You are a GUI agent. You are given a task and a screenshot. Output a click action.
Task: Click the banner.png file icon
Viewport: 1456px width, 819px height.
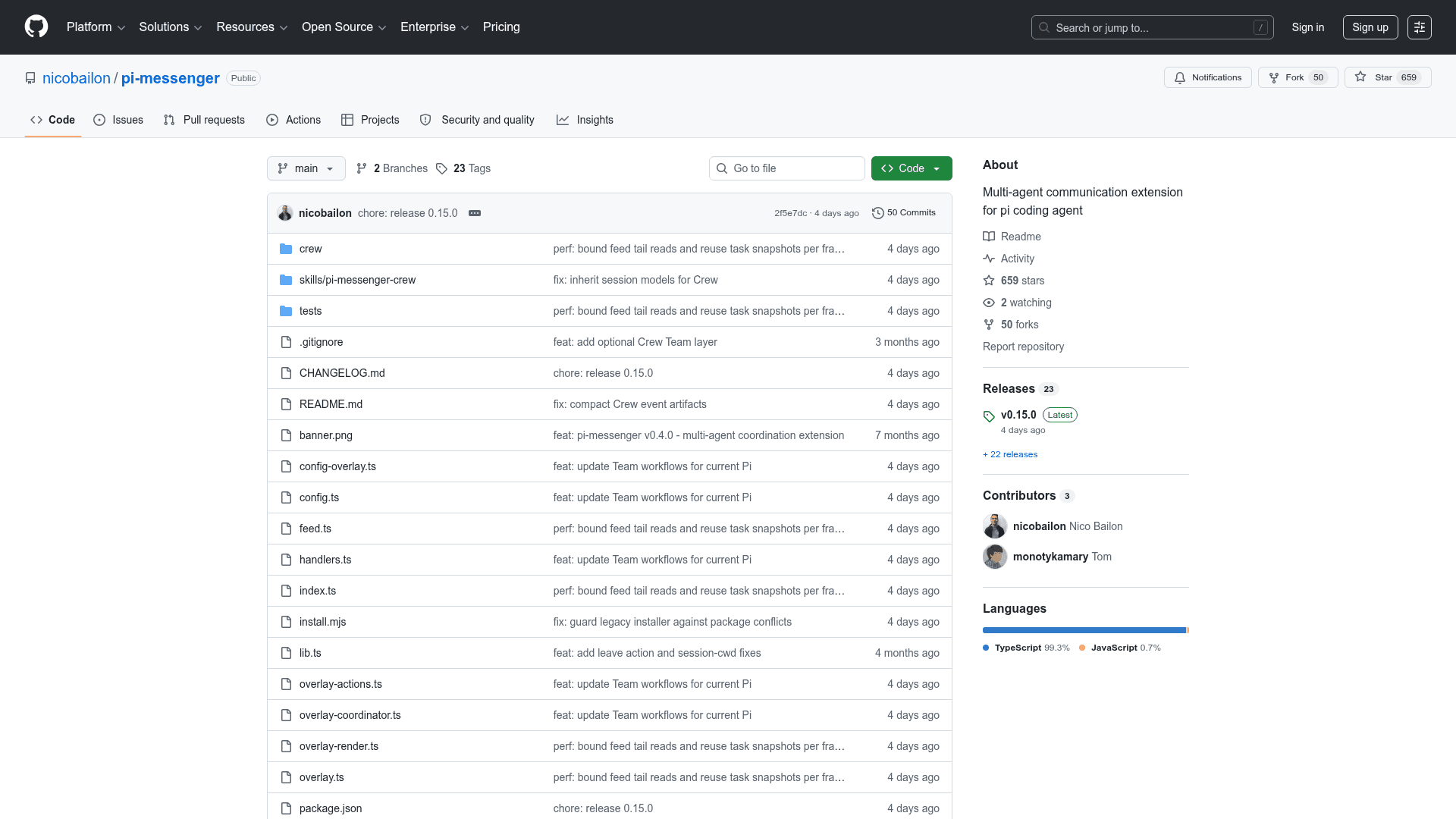coord(286,435)
